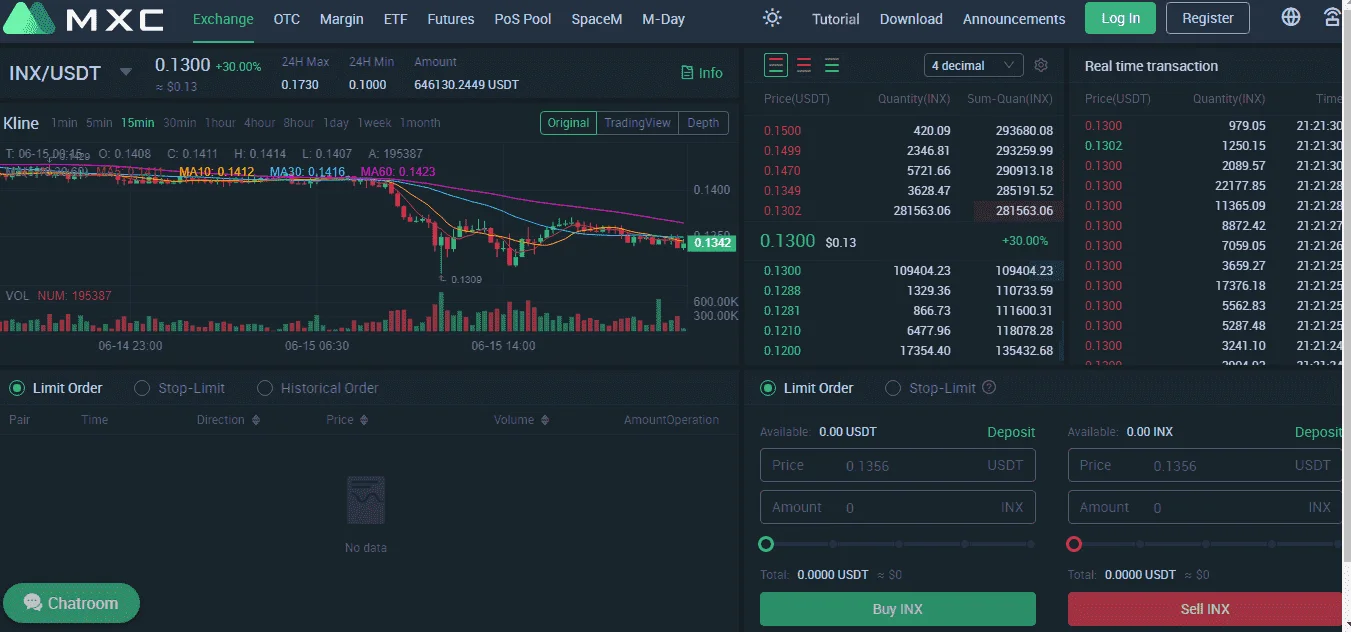The image size is (1351, 632).
Task: Select the 15min Kline interval
Action: click(138, 123)
